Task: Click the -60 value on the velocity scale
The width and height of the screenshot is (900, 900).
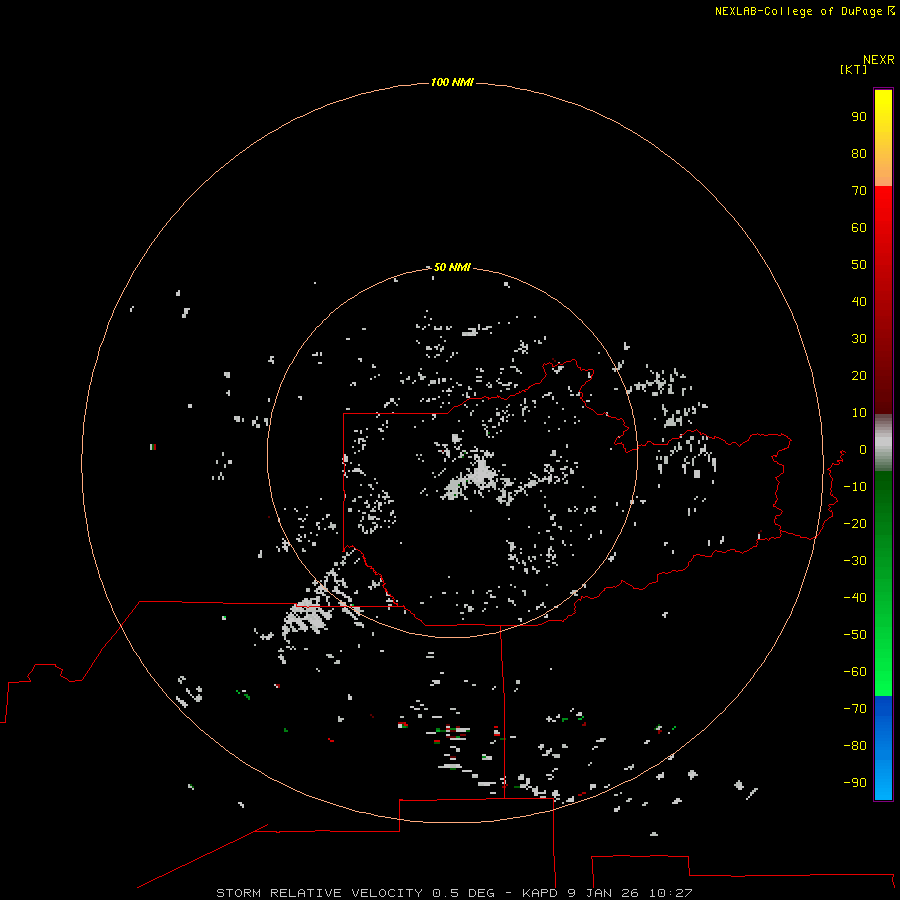Action: pyautogui.click(x=855, y=672)
